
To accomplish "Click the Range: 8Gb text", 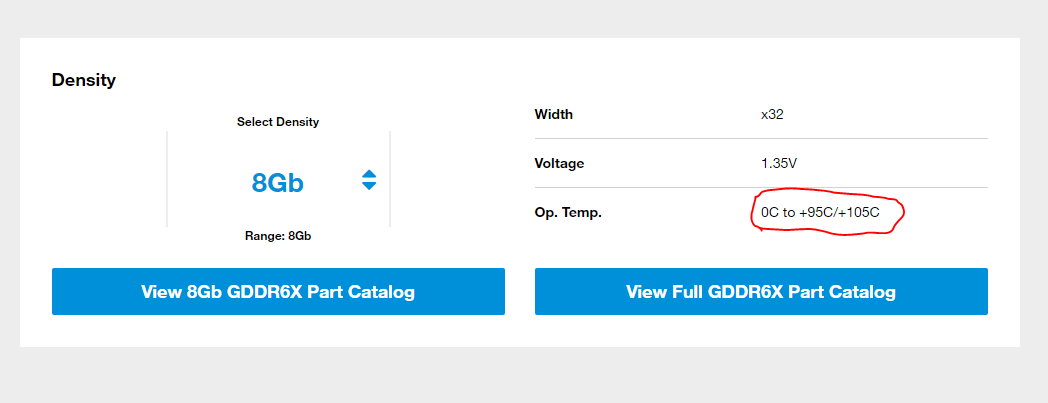I will coord(278,237).
